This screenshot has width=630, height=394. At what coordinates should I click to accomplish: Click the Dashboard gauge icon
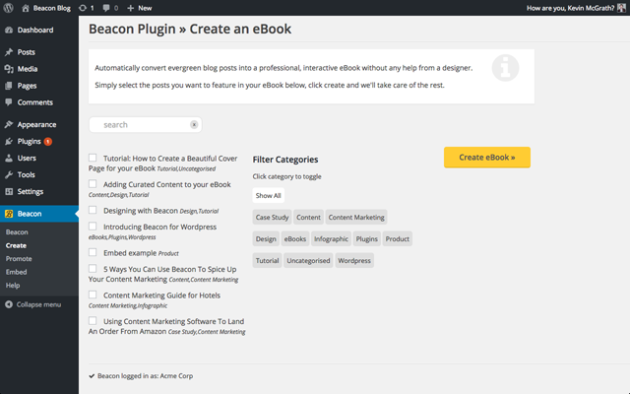pyautogui.click(x=9, y=30)
